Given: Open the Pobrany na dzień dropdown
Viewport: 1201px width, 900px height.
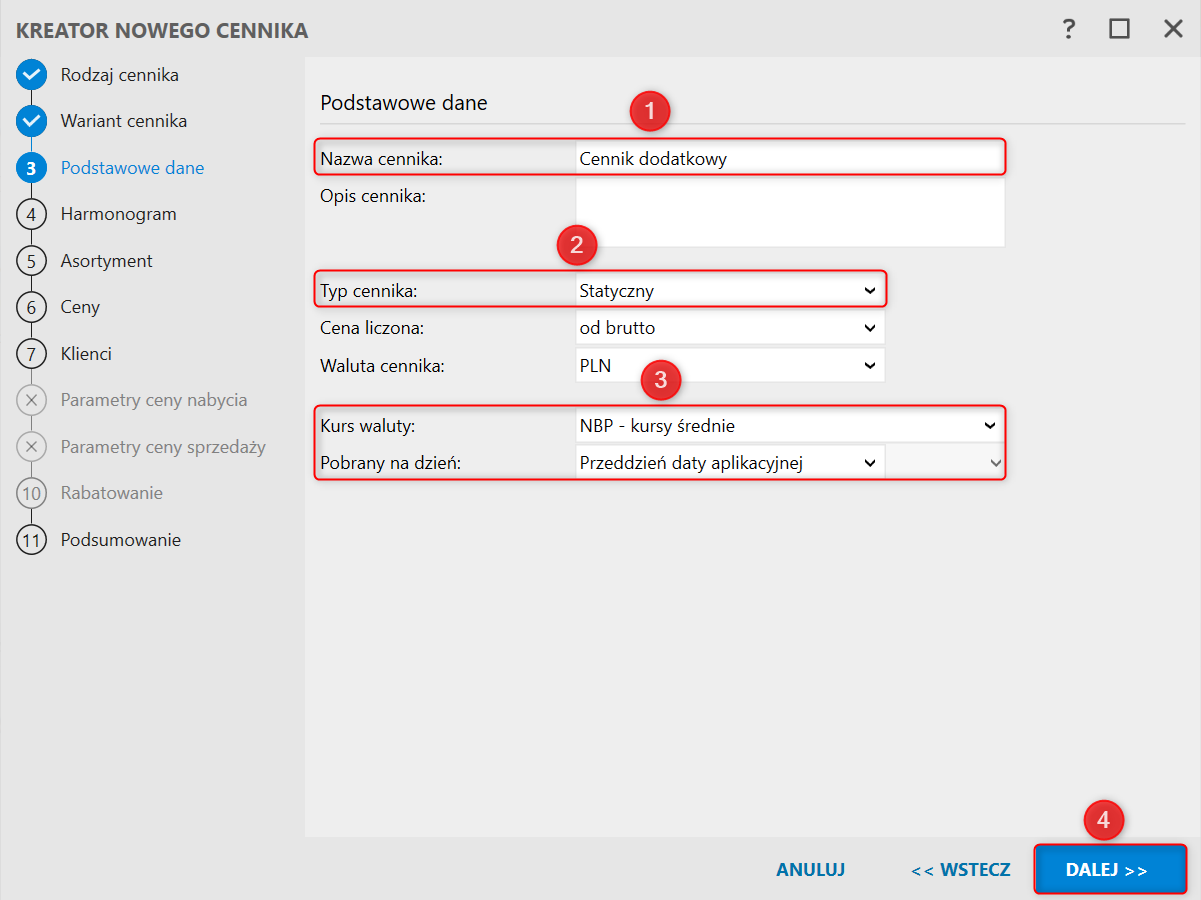Looking at the screenshot, I should 729,462.
